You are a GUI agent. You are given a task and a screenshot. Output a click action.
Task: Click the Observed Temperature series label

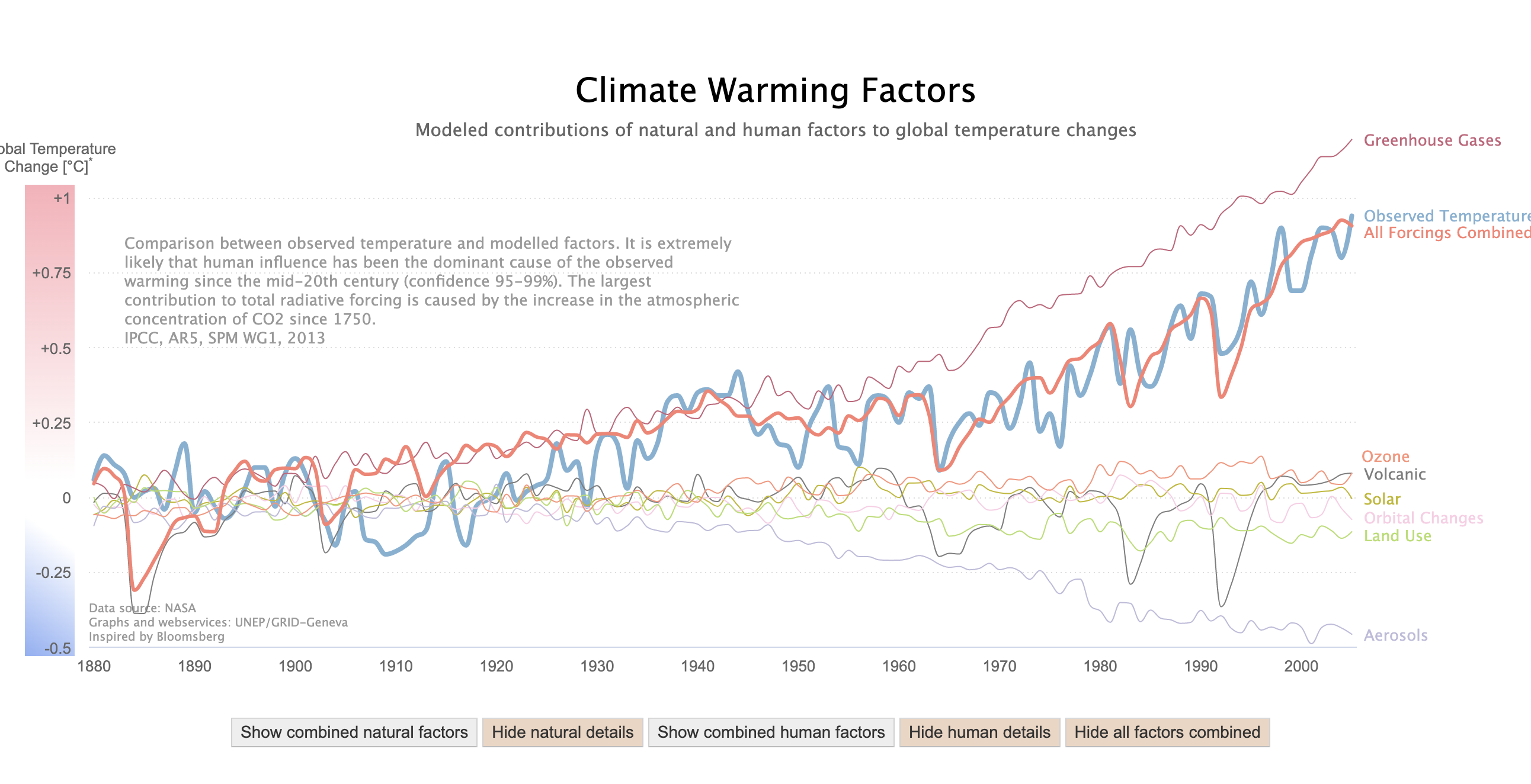[x=1446, y=216]
